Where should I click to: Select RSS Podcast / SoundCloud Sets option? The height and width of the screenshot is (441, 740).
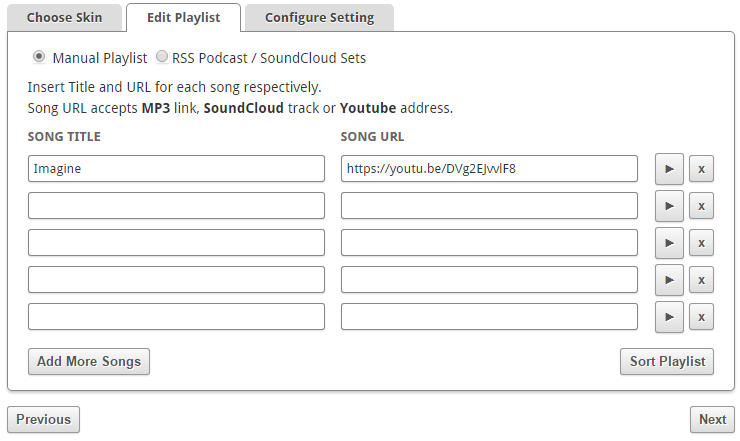tap(162, 57)
